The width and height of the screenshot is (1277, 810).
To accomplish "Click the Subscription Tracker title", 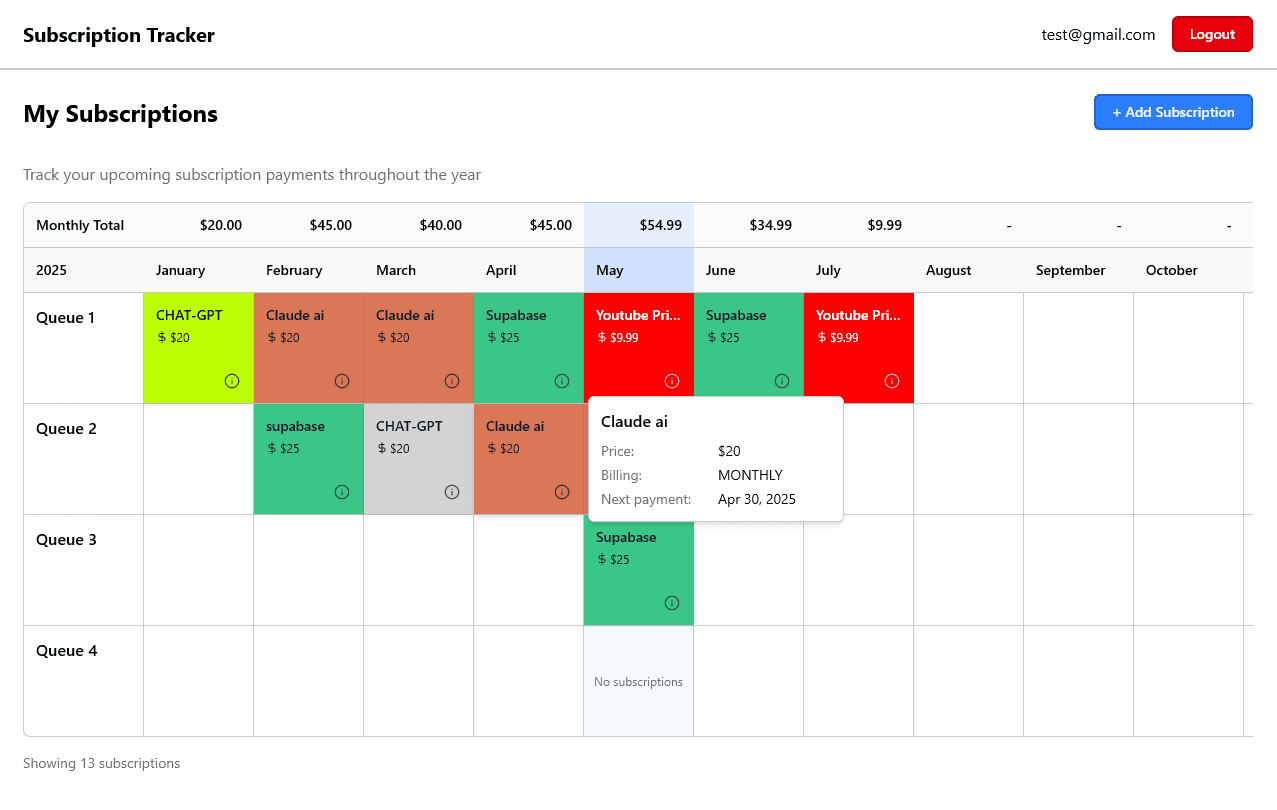I will point(119,35).
